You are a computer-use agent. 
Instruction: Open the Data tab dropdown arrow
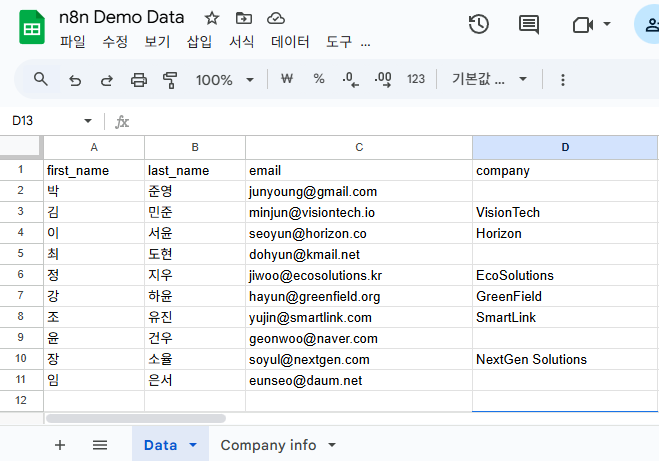[x=193, y=445]
